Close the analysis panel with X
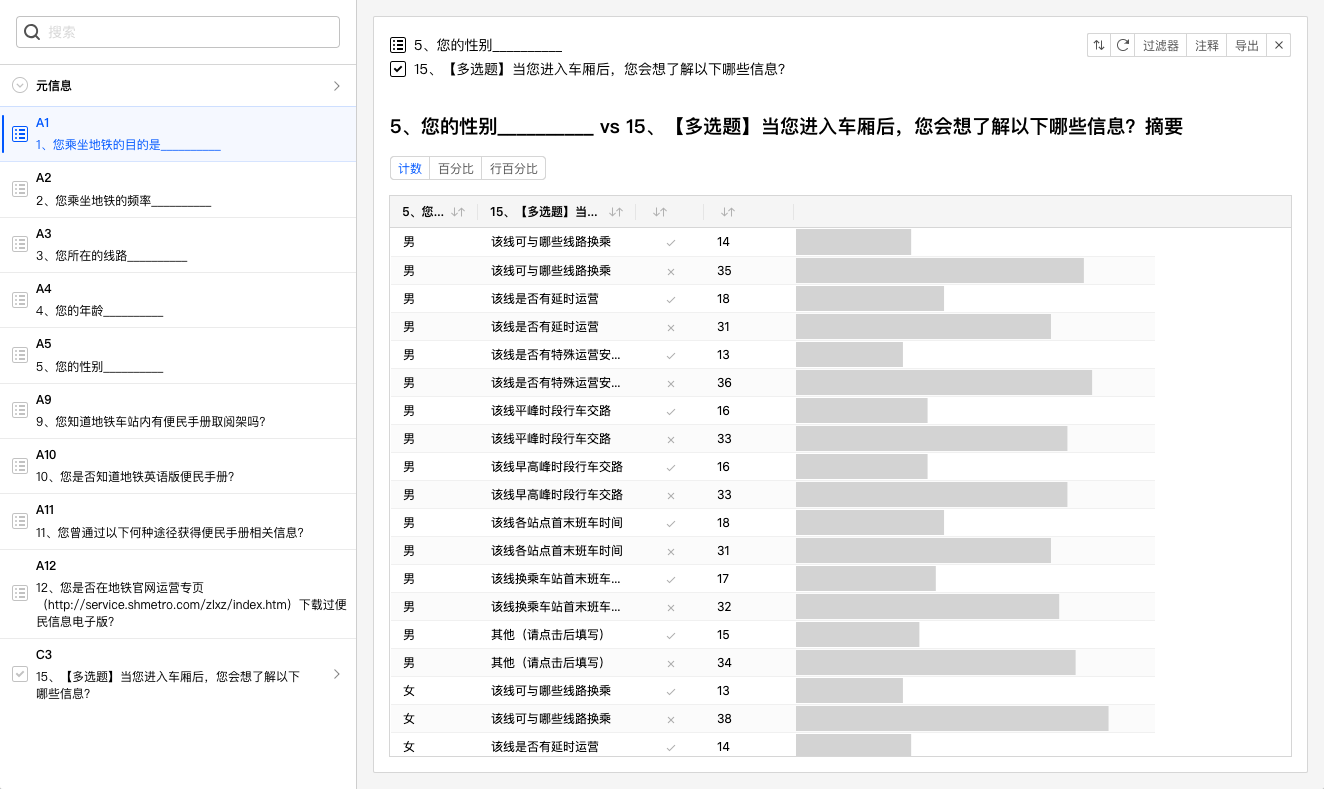1324x789 pixels. (x=1279, y=45)
